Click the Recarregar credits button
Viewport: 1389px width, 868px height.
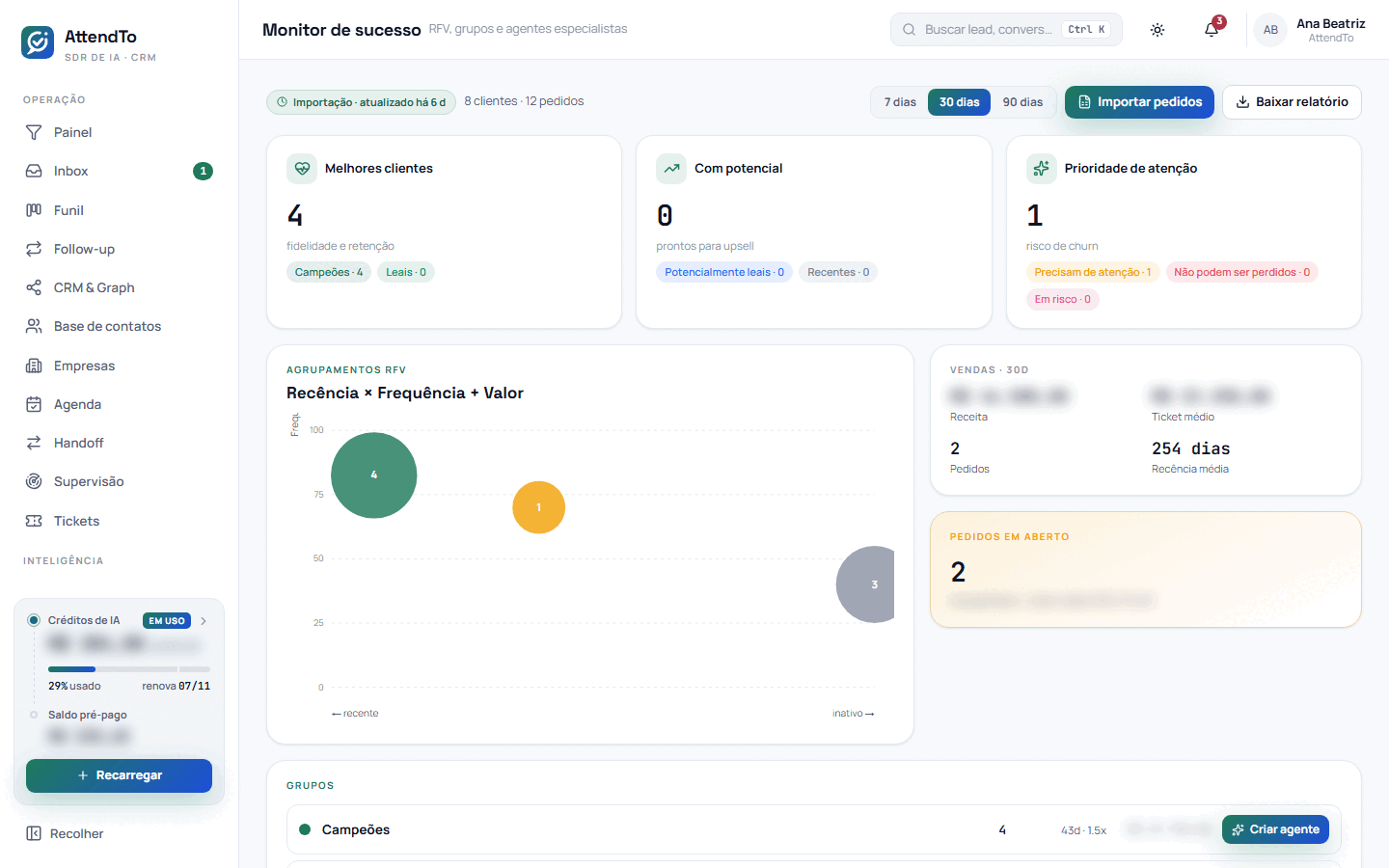[x=119, y=775]
